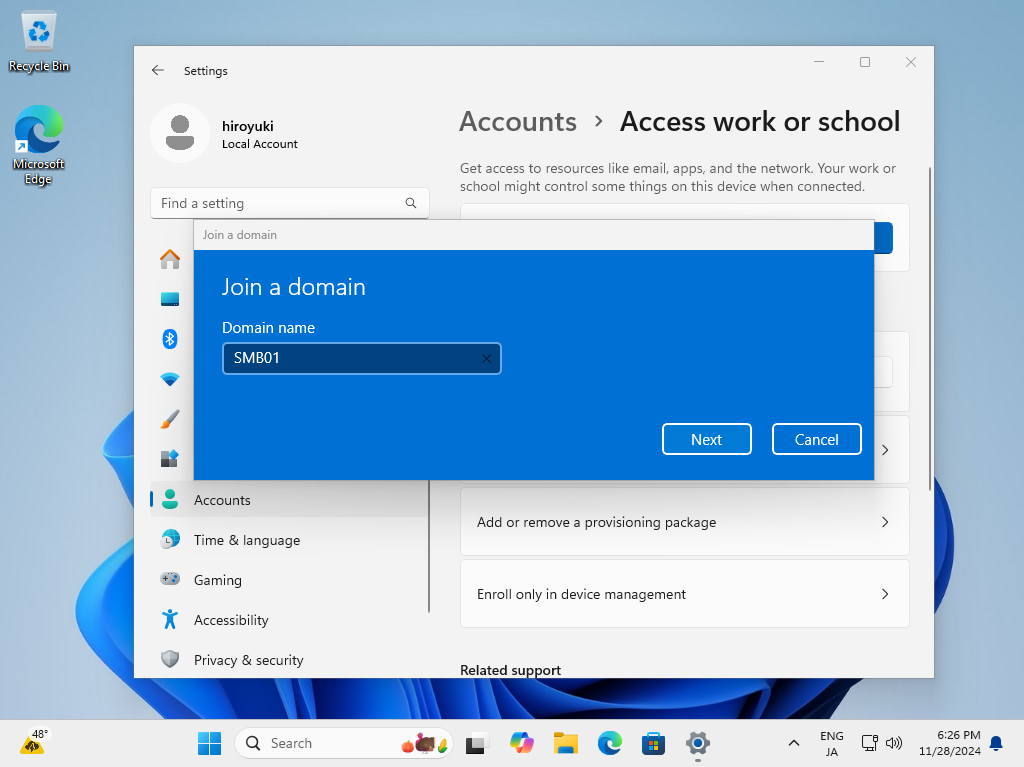Open the Network Wi-Fi icon in sidebar
The height and width of the screenshot is (767, 1024).
tap(170, 379)
